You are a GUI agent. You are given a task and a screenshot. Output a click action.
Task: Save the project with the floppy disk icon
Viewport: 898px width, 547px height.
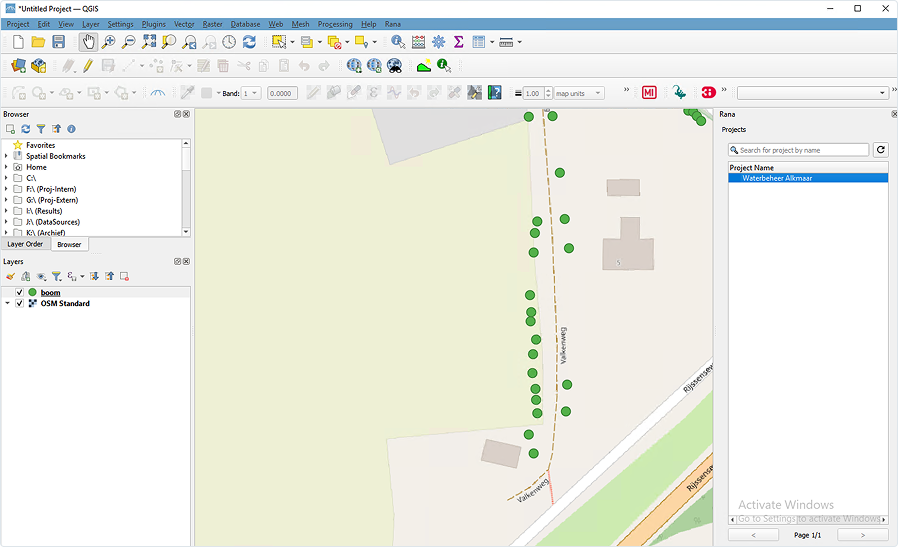(x=59, y=42)
